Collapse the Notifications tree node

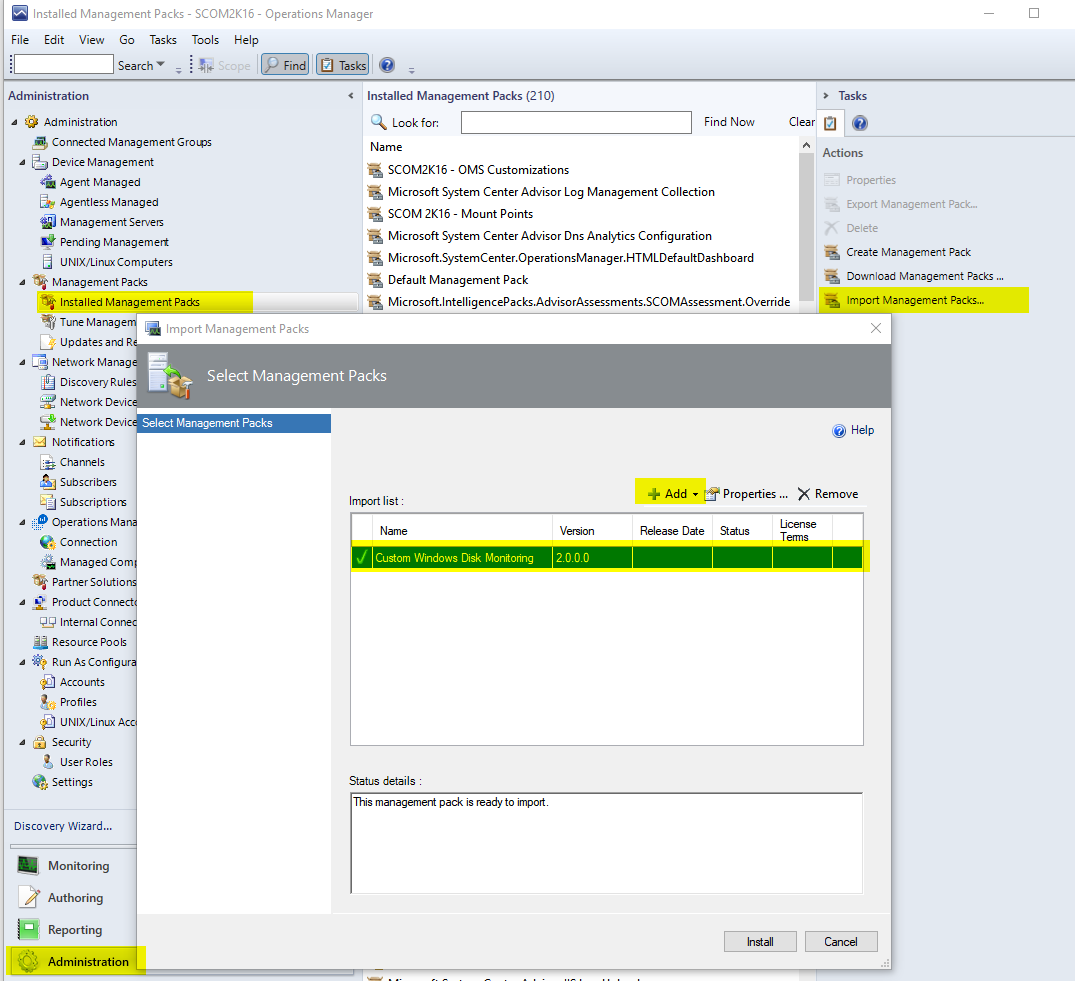click(23, 443)
